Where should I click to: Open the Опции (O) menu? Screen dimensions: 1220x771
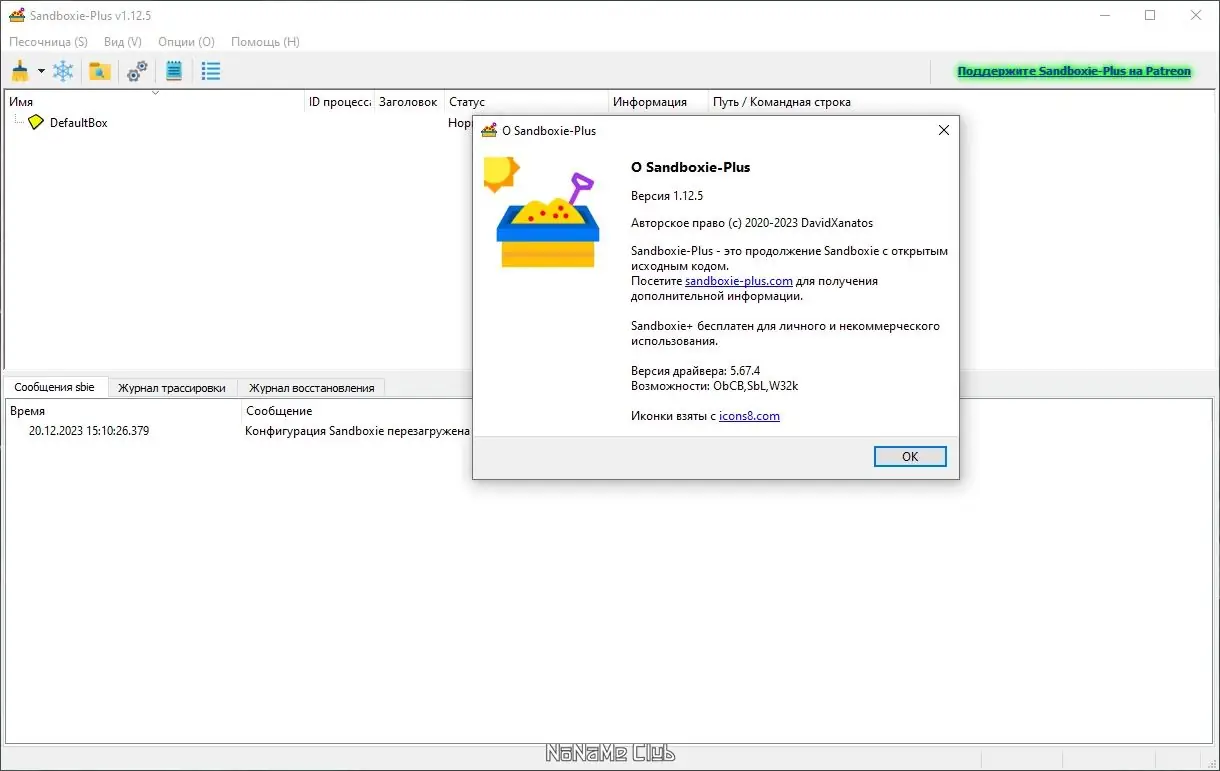pyautogui.click(x=187, y=42)
